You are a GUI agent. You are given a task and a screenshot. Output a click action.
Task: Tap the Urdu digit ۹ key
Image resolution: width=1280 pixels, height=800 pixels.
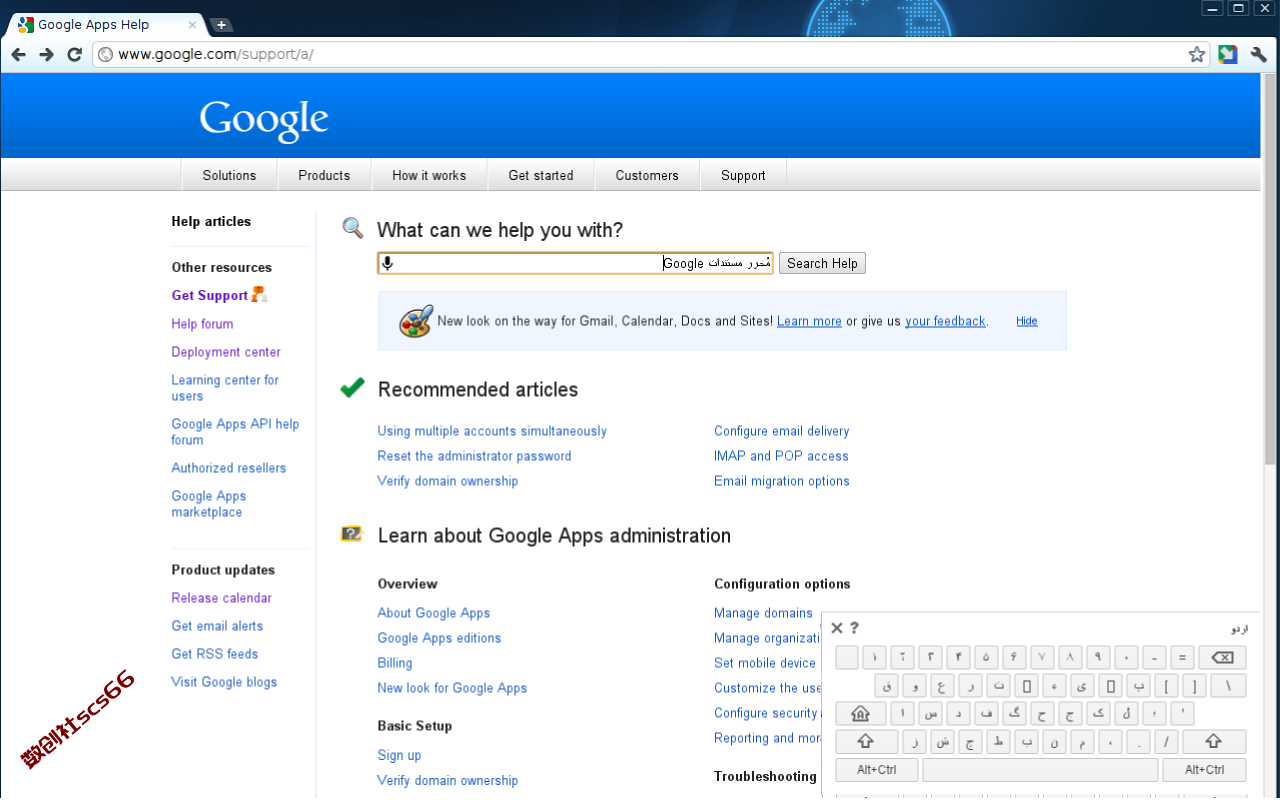click(x=1098, y=657)
